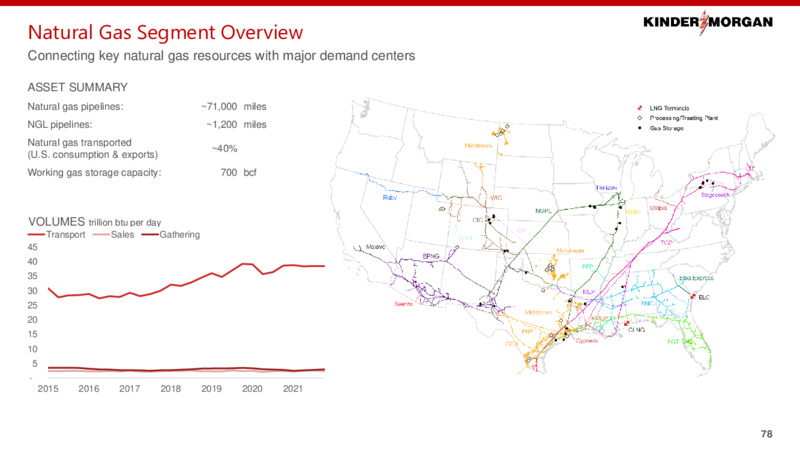The height and width of the screenshot is (450, 800).
Task: Click the 'ELC' label on map
Action: [704, 297]
